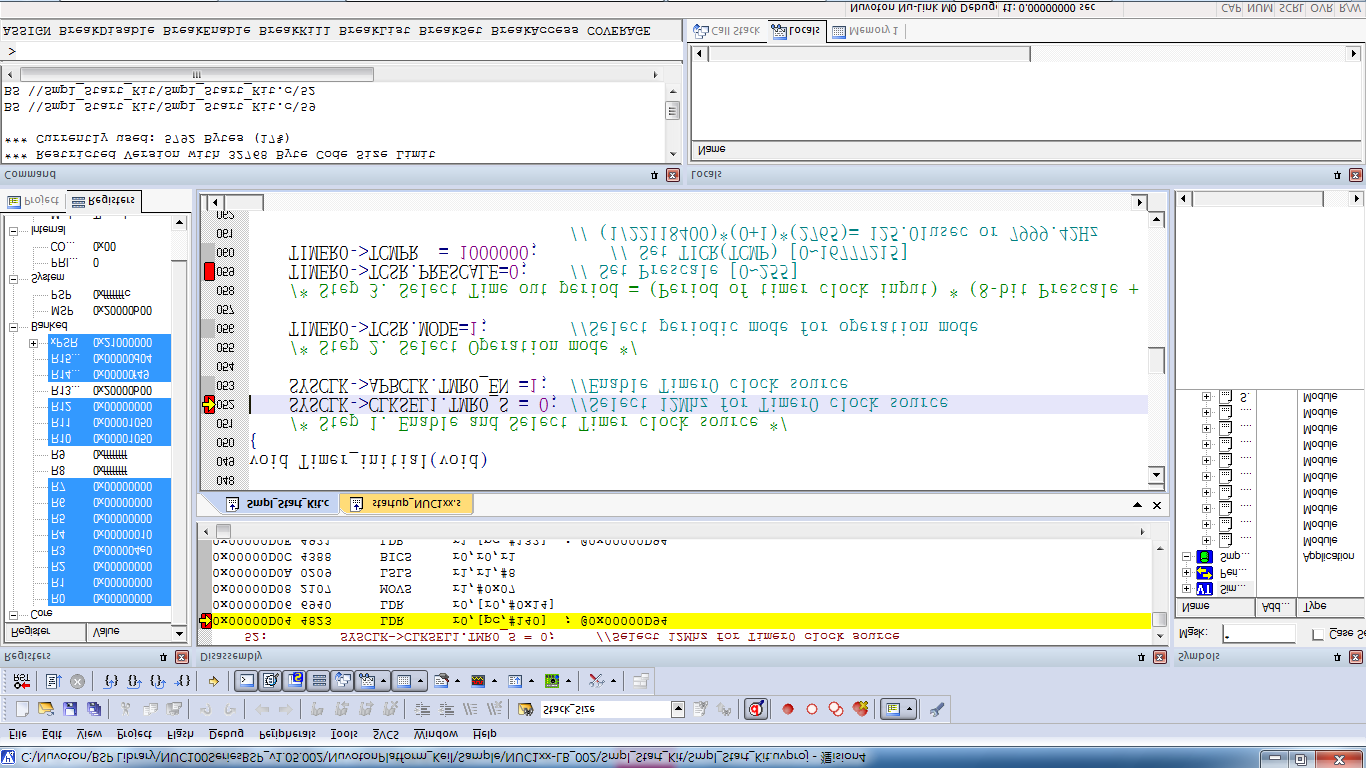The image size is (1366, 768).
Task: Toggle the Disassembly Window icon
Action: [270, 681]
